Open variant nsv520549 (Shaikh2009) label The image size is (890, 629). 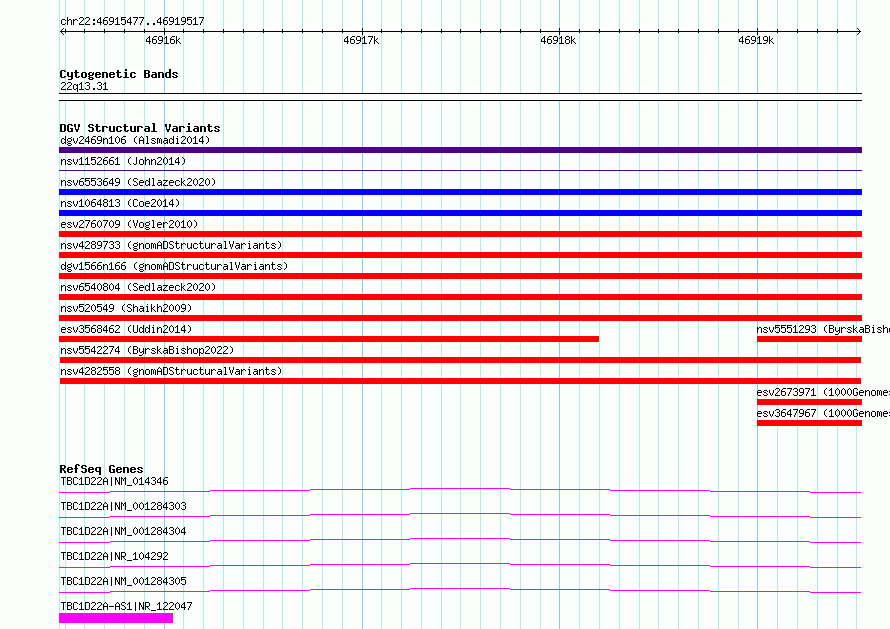(126, 308)
